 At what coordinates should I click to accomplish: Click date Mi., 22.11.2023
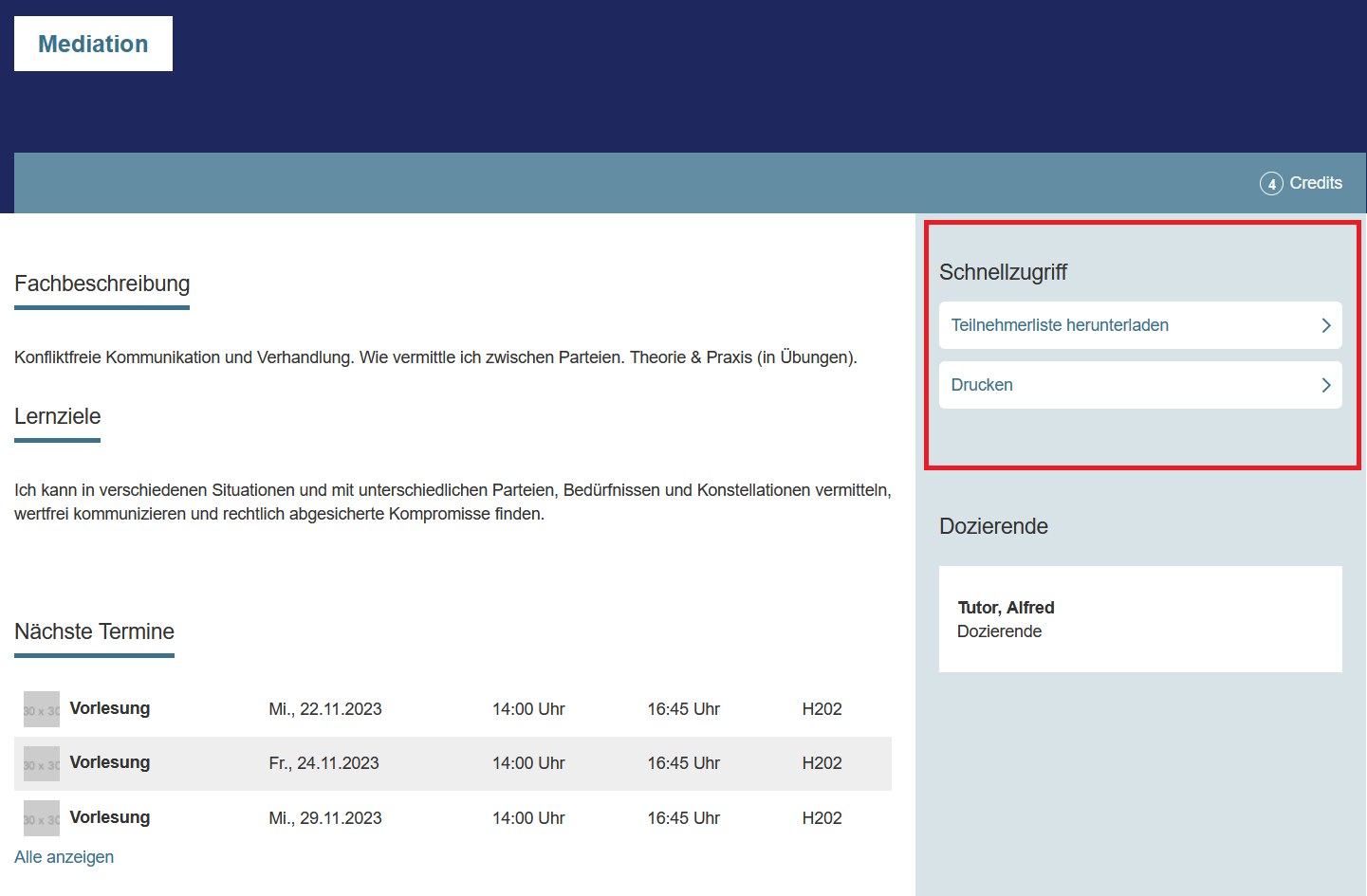point(325,709)
